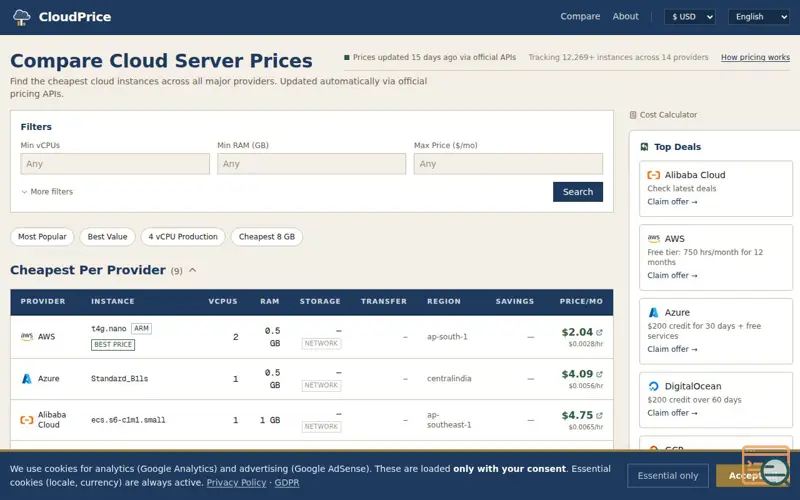The image size is (800, 500).
Task: Sort by the REGION column header
Action: coord(444,302)
